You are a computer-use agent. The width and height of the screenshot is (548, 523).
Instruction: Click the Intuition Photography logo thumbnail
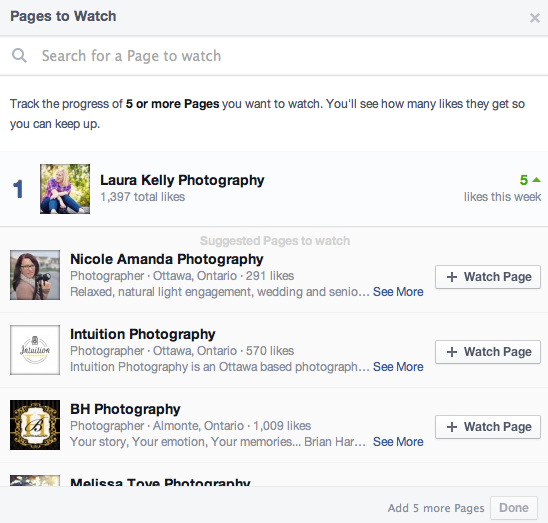coord(35,350)
